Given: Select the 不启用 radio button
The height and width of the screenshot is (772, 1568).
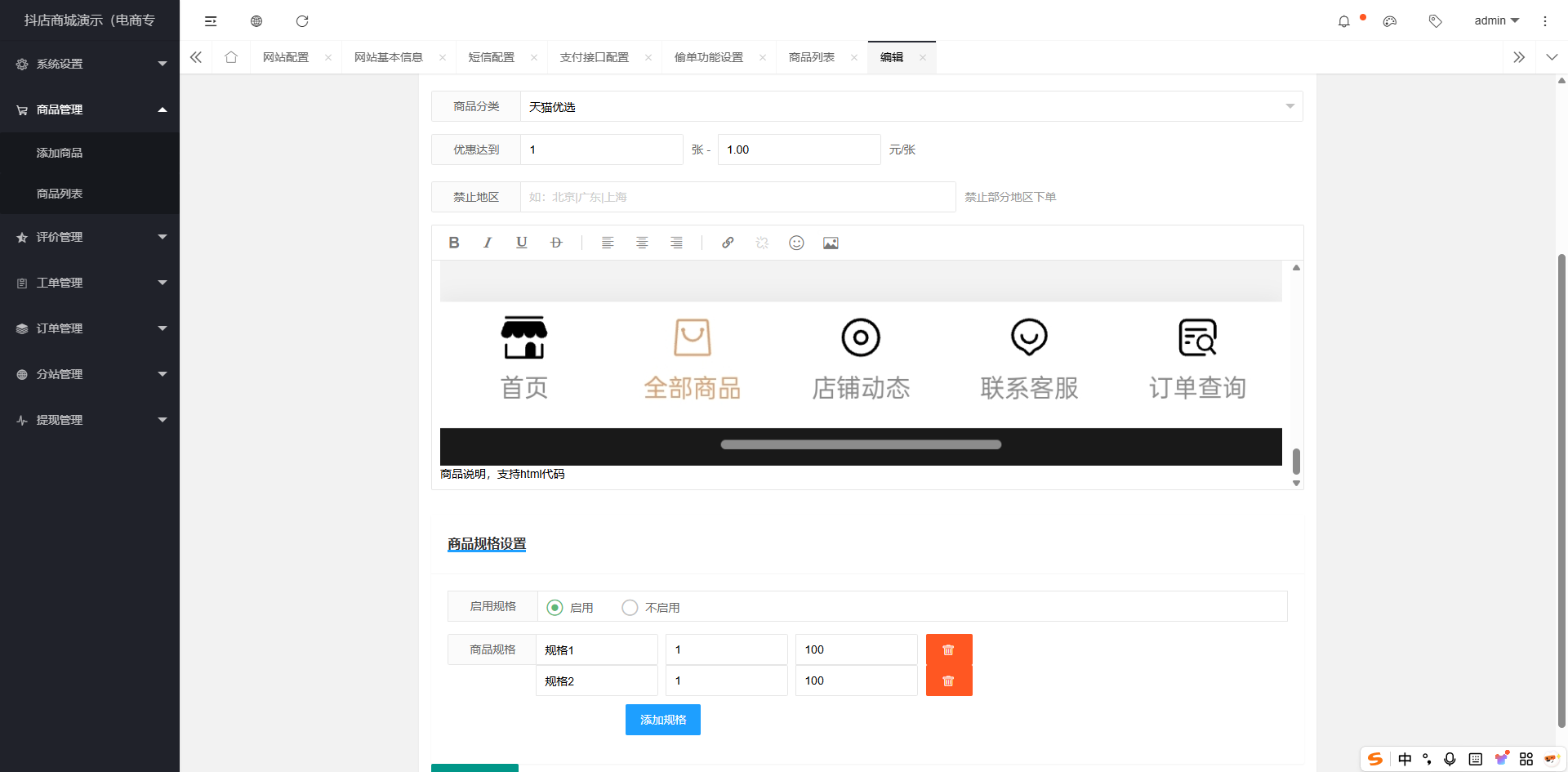Looking at the screenshot, I should (629, 607).
